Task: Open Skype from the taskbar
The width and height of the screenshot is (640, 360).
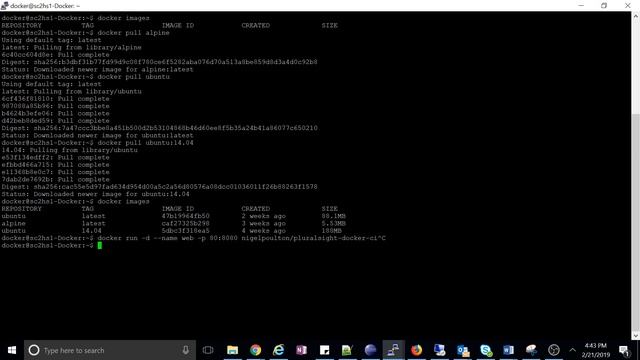Action: coord(486,350)
